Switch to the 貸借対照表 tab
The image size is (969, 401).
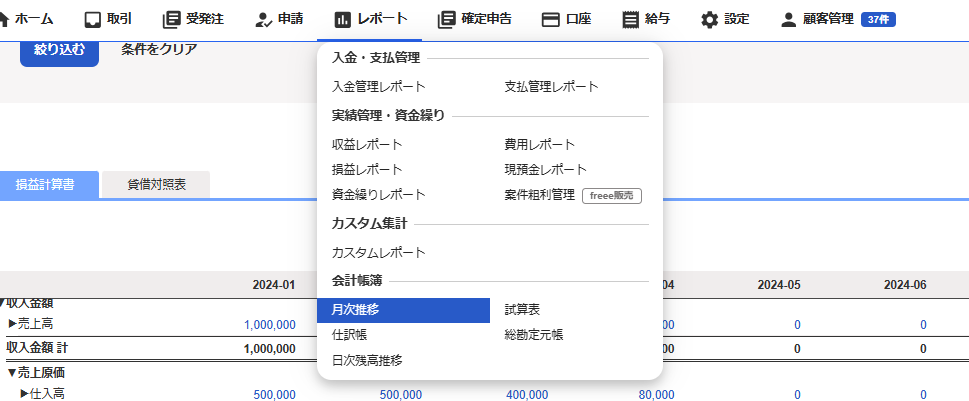click(x=156, y=185)
